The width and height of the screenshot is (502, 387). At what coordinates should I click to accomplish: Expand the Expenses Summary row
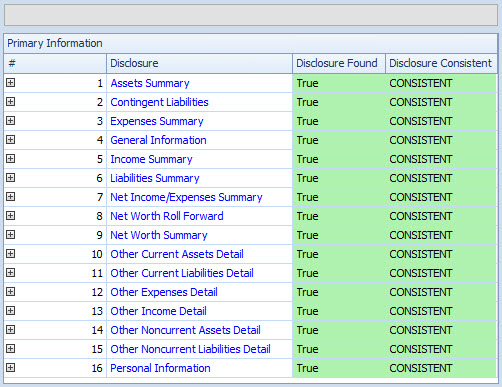[11, 120]
